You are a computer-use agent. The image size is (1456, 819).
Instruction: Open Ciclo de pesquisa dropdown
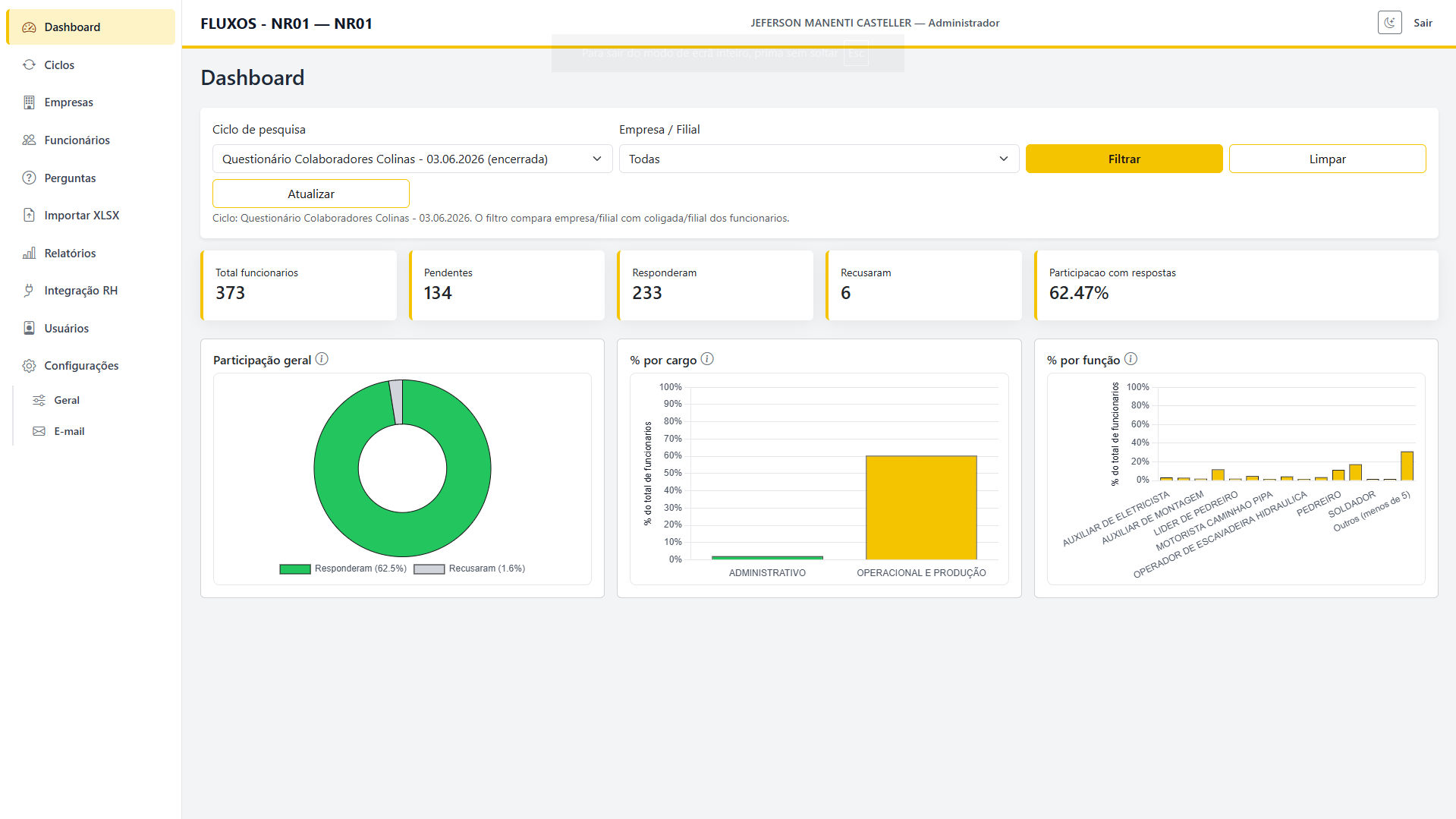click(412, 159)
